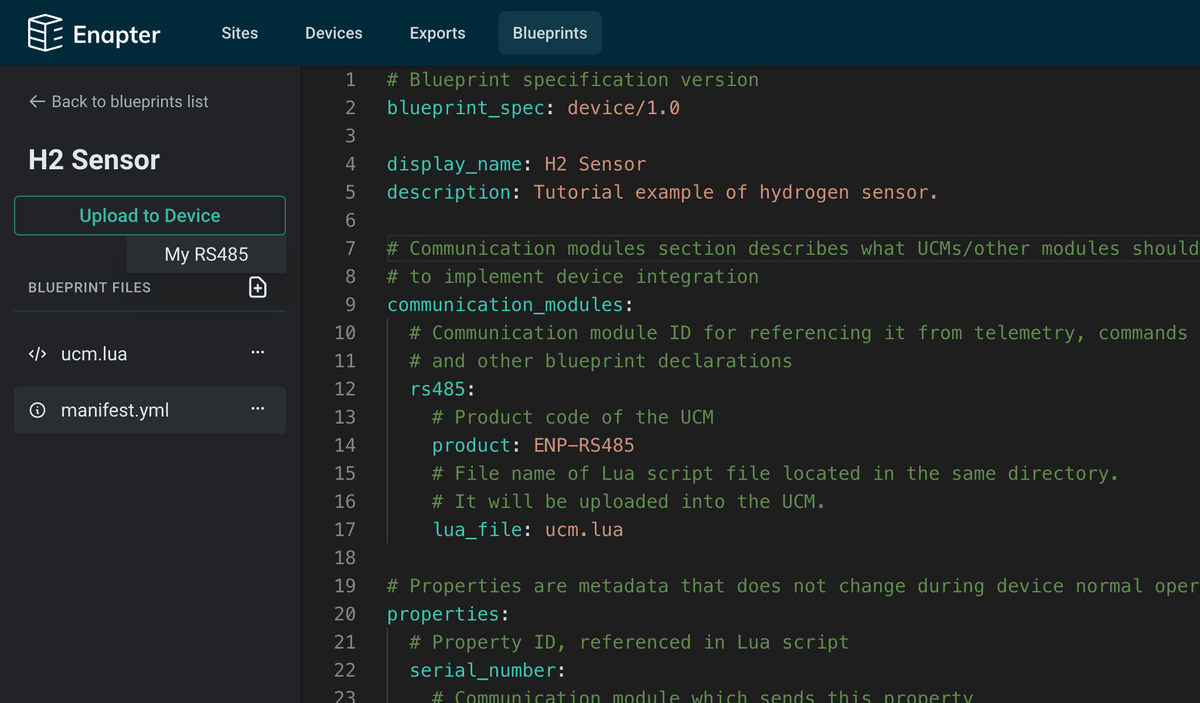This screenshot has width=1200, height=703.
Task: Follow the Back to blueprints list link
Action: tap(130, 102)
